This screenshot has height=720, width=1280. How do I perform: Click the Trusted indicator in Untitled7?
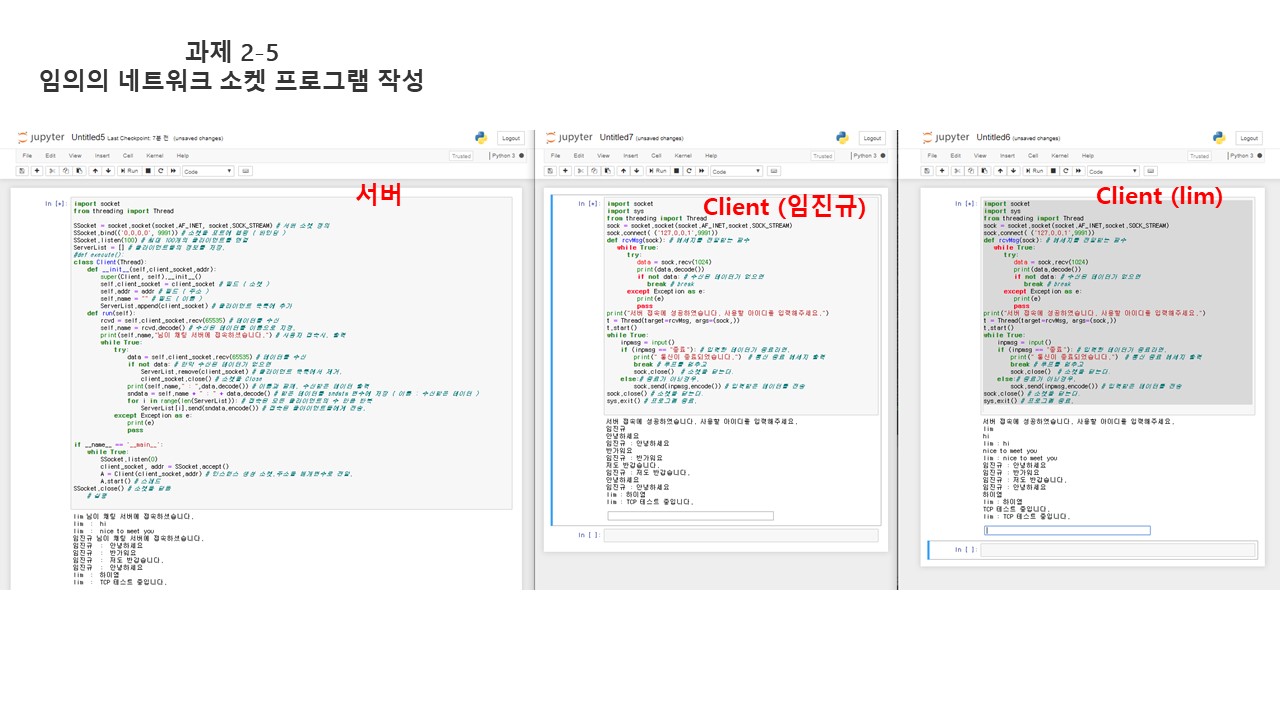822,156
